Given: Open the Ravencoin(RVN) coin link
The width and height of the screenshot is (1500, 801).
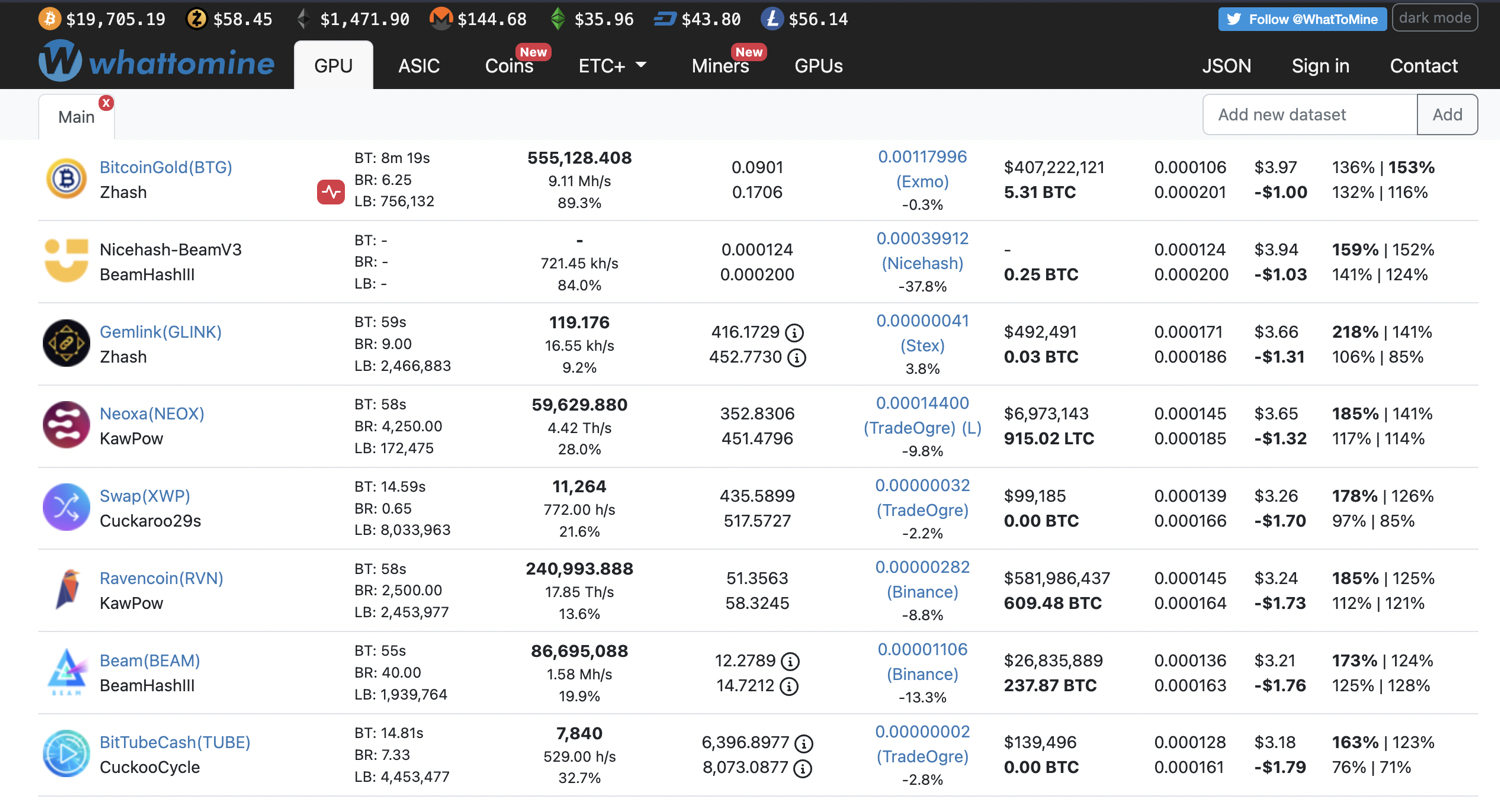Looking at the screenshot, I should (x=161, y=578).
